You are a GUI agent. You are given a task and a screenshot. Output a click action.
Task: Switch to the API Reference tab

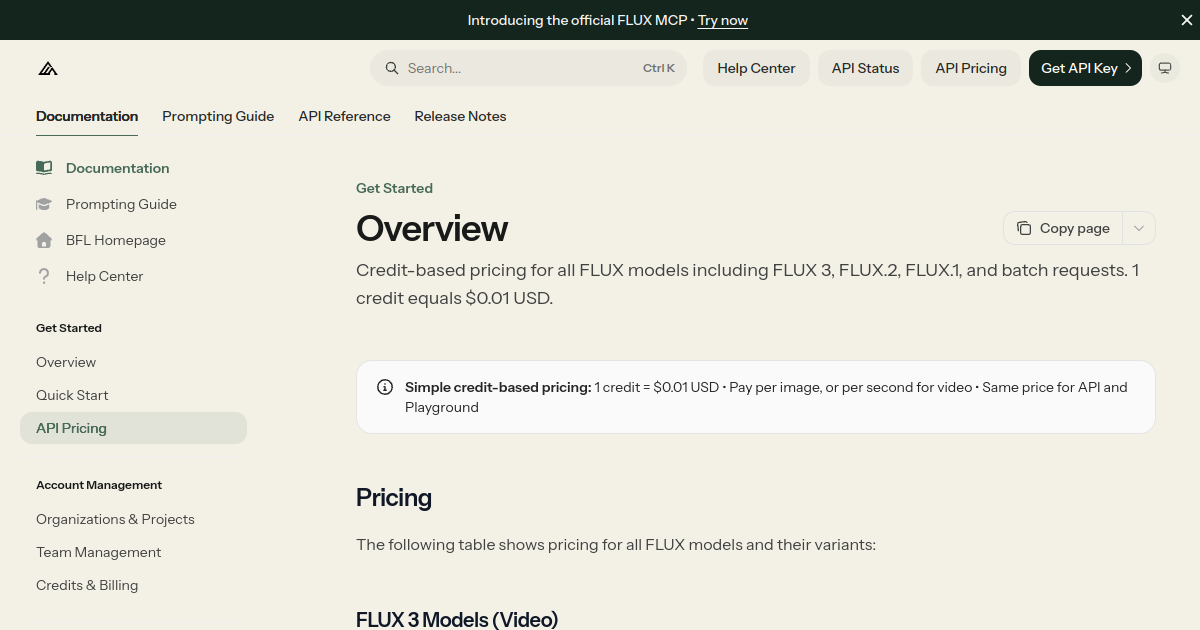[344, 116]
